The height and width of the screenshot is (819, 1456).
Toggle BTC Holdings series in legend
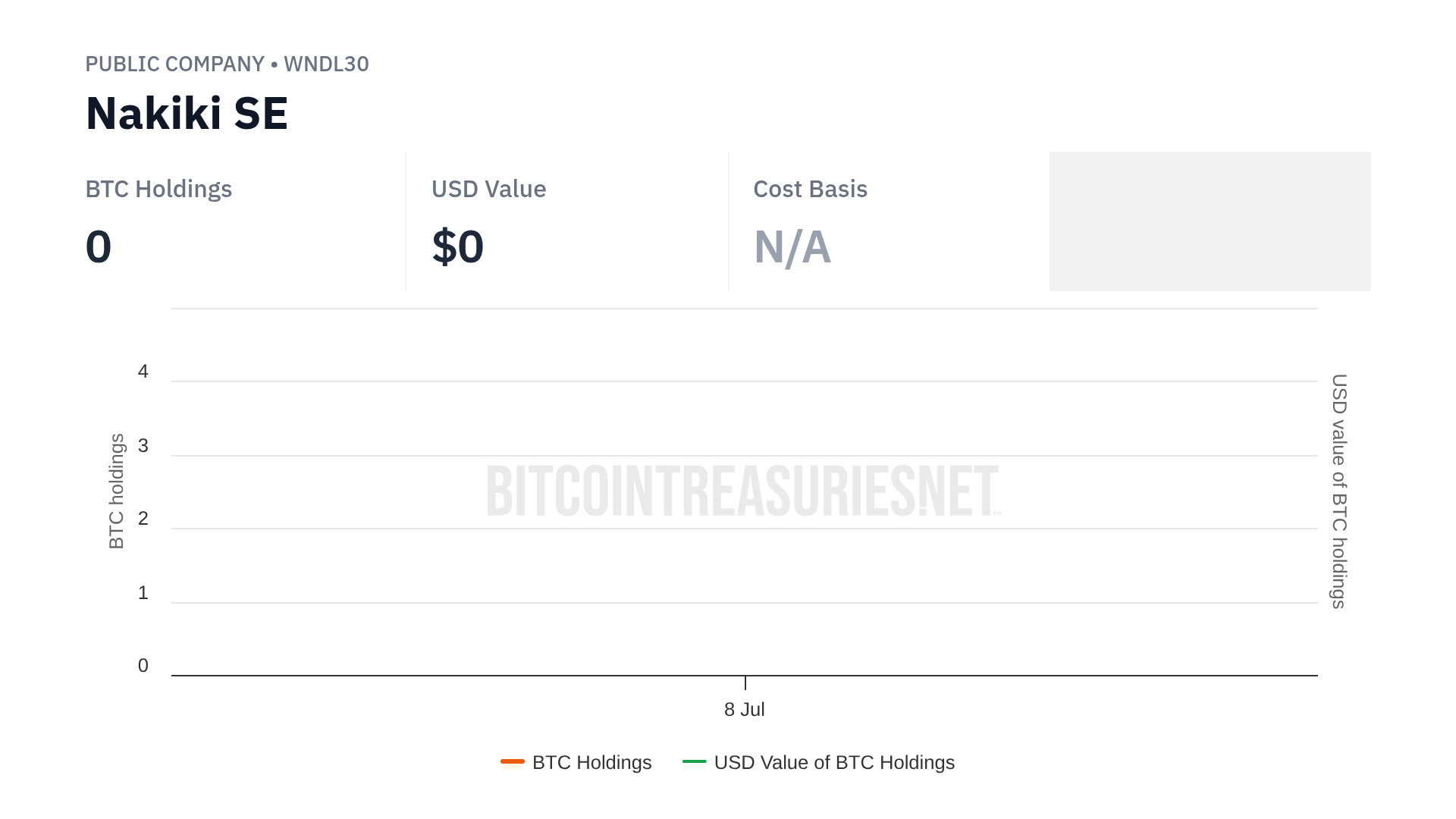pos(591,762)
